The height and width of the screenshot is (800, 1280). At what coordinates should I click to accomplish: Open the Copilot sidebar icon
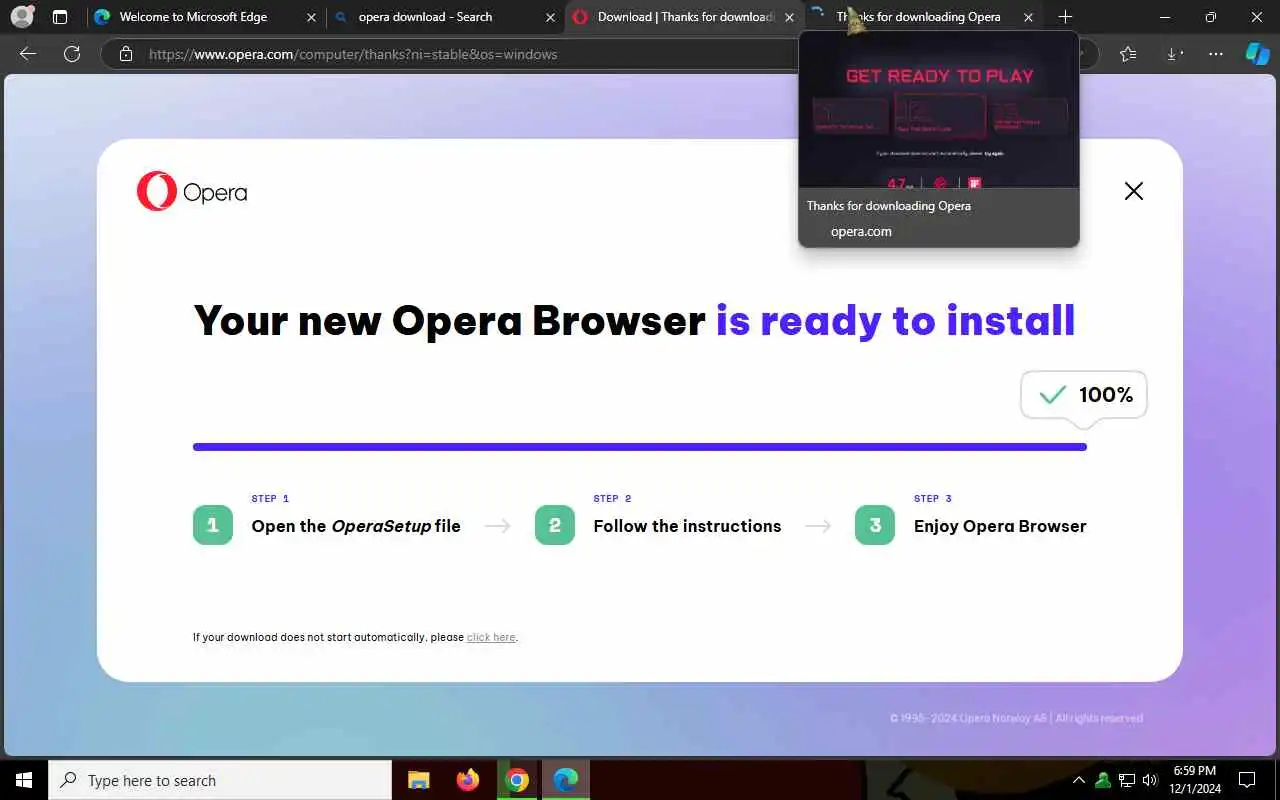[x=1257, y=54]
